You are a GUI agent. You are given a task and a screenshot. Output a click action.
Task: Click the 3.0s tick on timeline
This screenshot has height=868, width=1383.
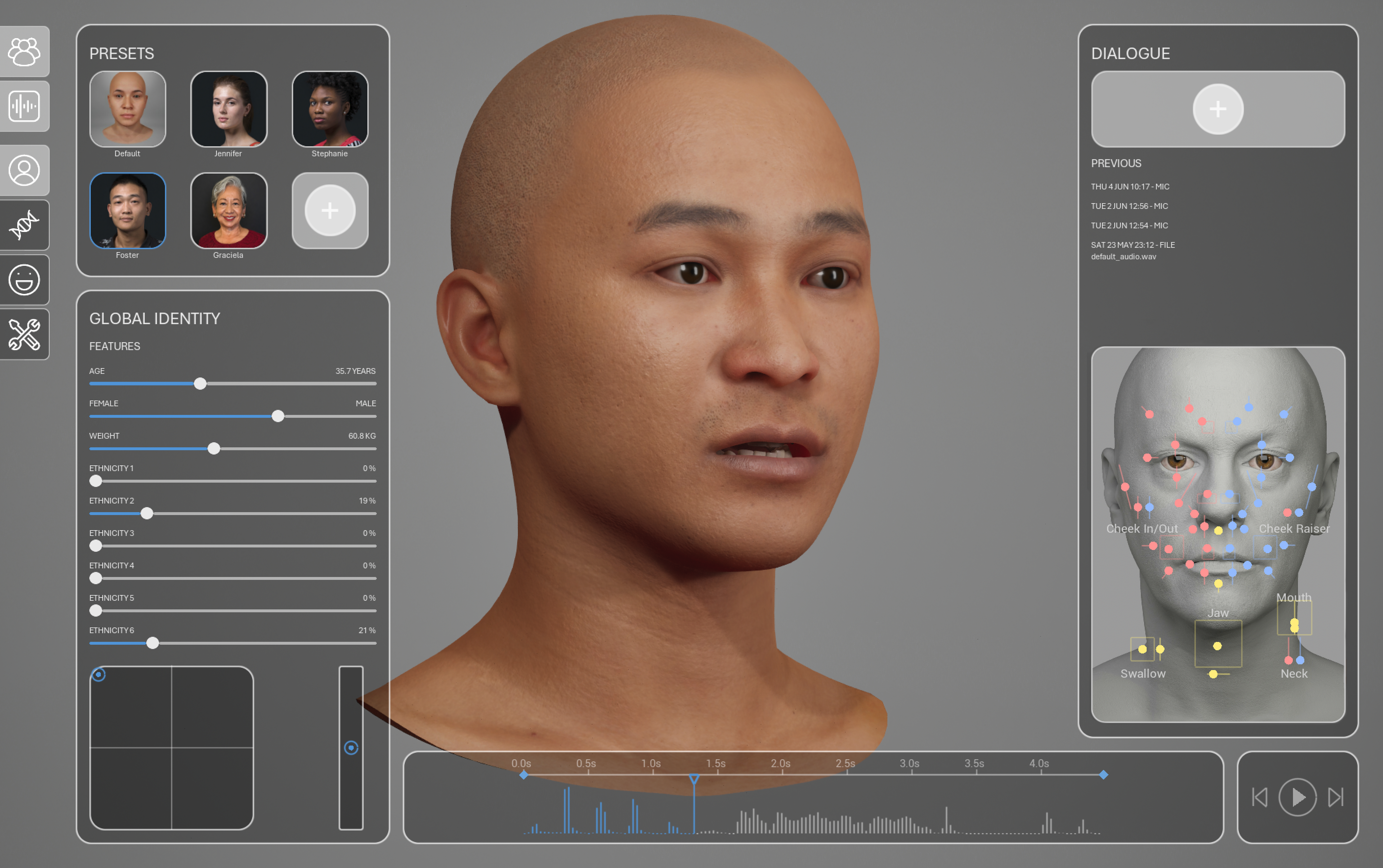(910, 764)
